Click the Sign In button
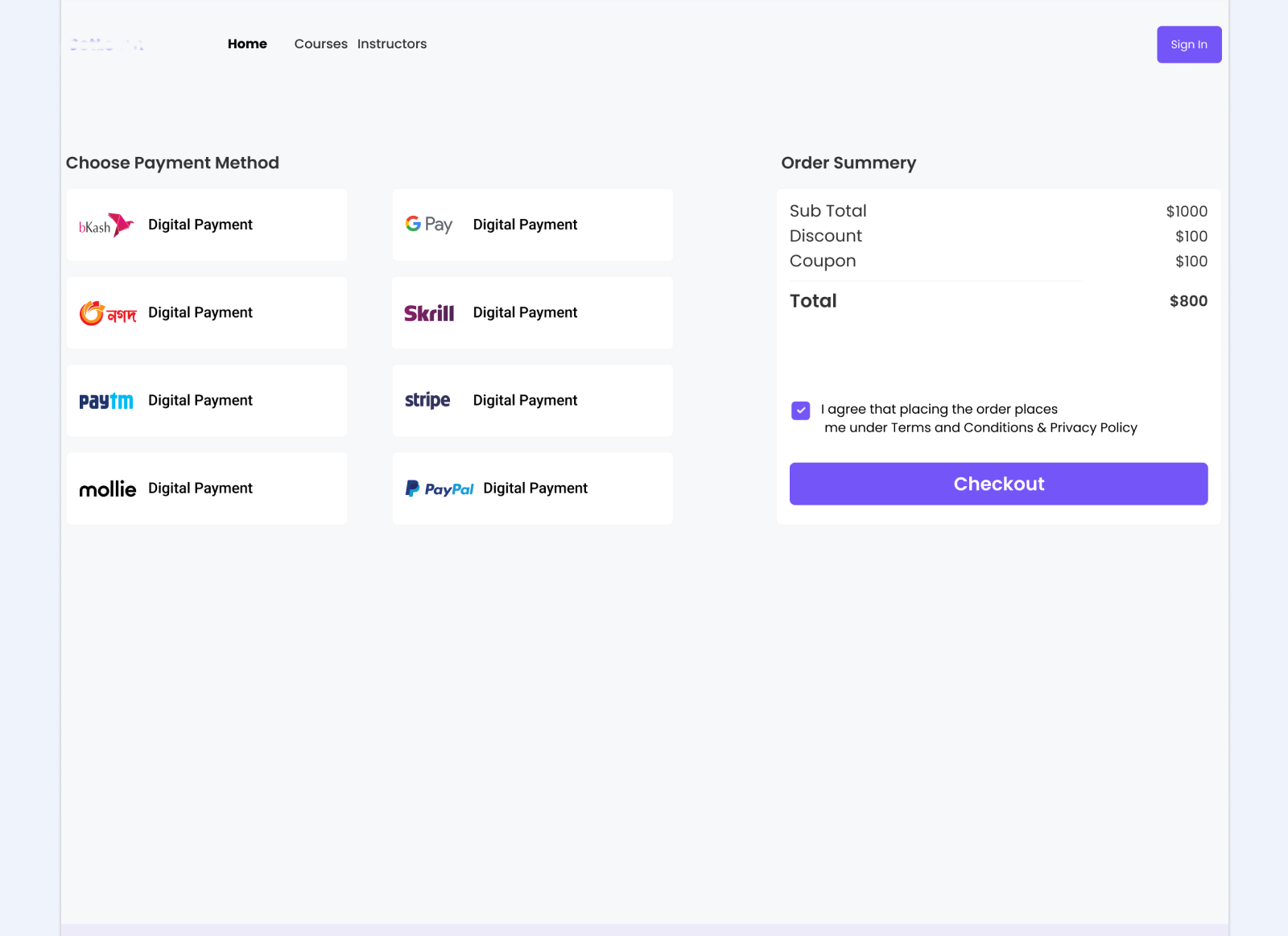1288x936 pixels. click(1189, 44)
